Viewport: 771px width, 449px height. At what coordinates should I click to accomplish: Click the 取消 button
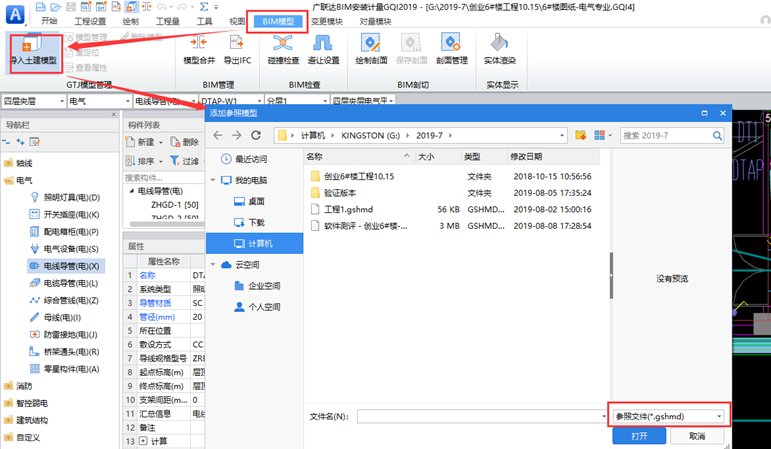698,437
